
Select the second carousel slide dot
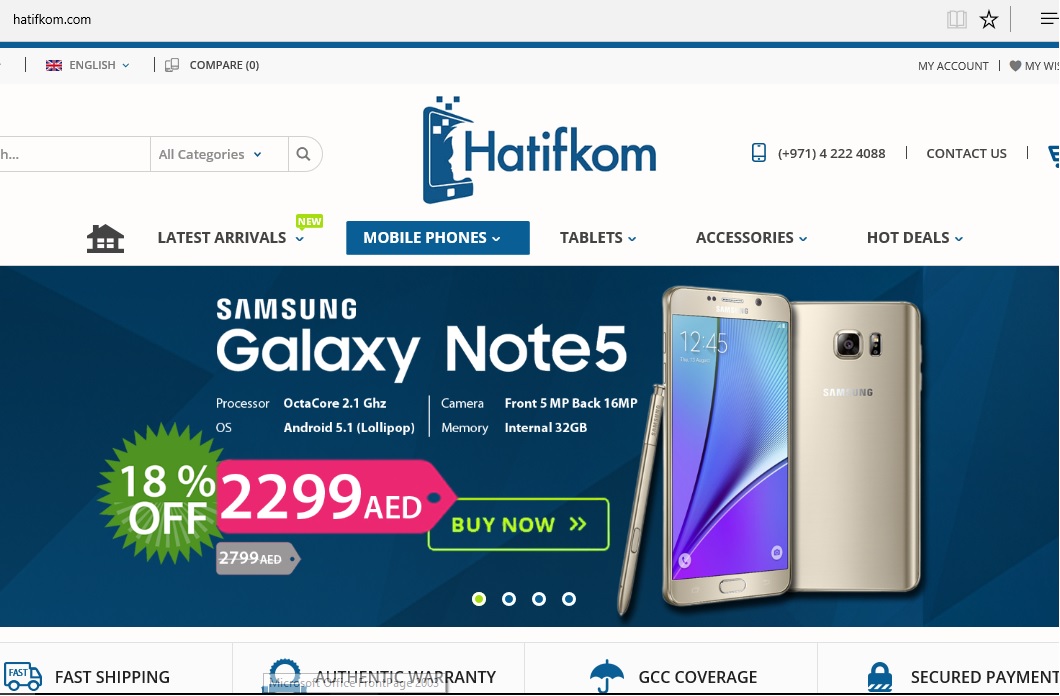509,599
